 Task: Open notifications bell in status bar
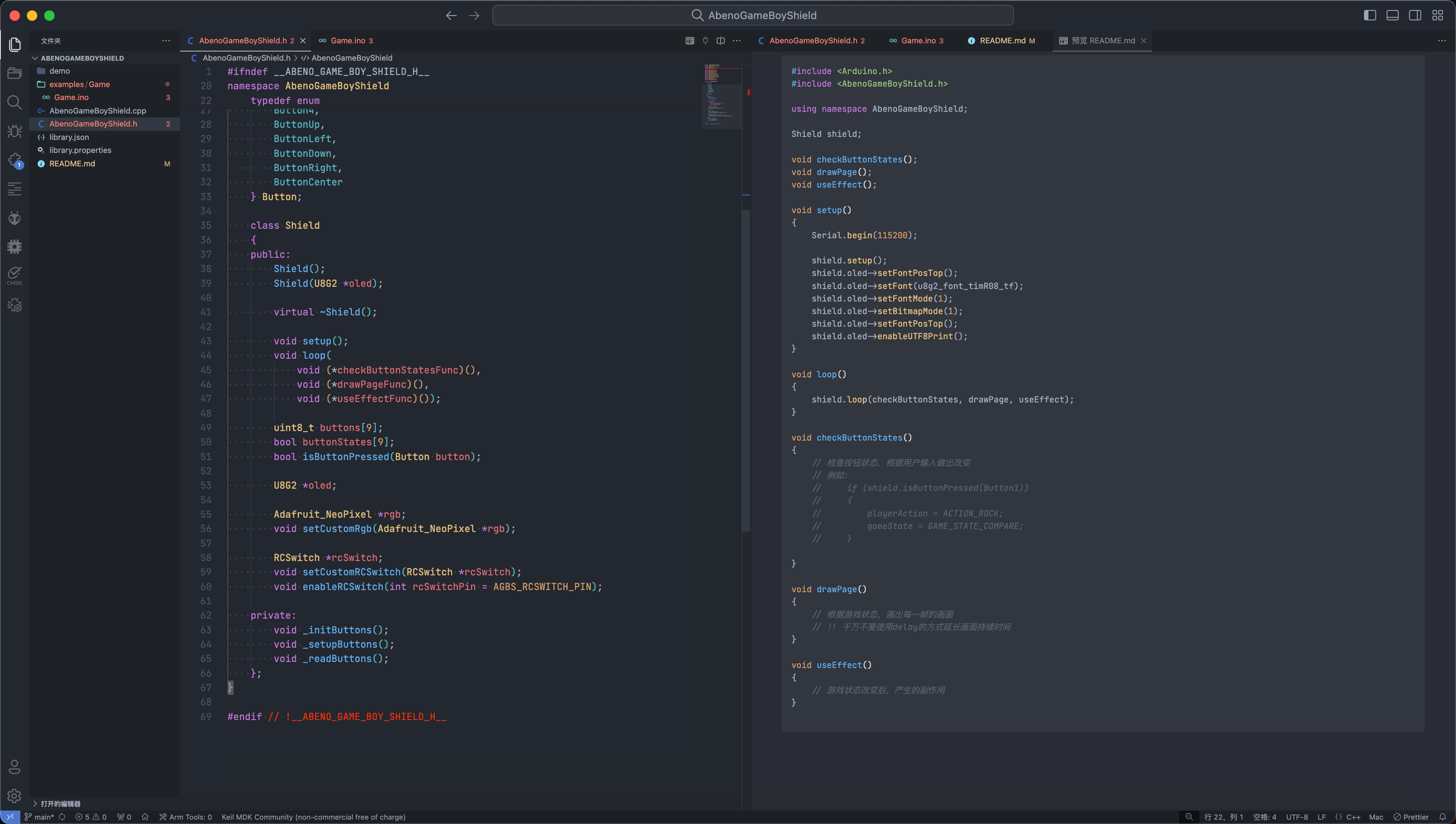pyautogui.click(x=1443, y=817)
